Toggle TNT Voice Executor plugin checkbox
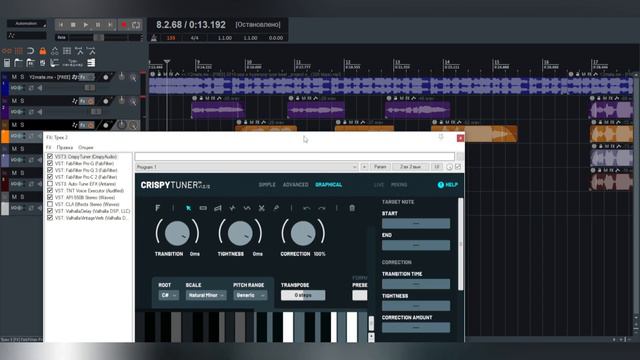Screen dimensions: 640x360 50,191
